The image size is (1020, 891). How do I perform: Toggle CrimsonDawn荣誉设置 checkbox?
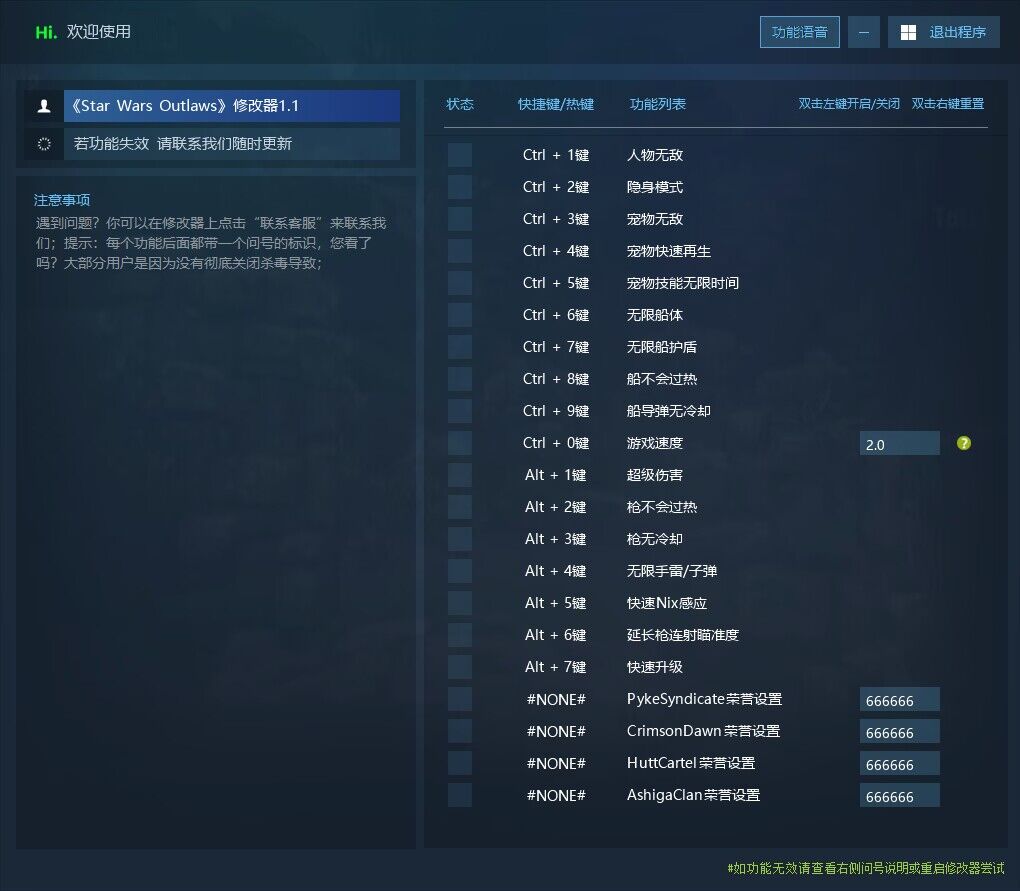pyautogui.click(x=460, y=731)
